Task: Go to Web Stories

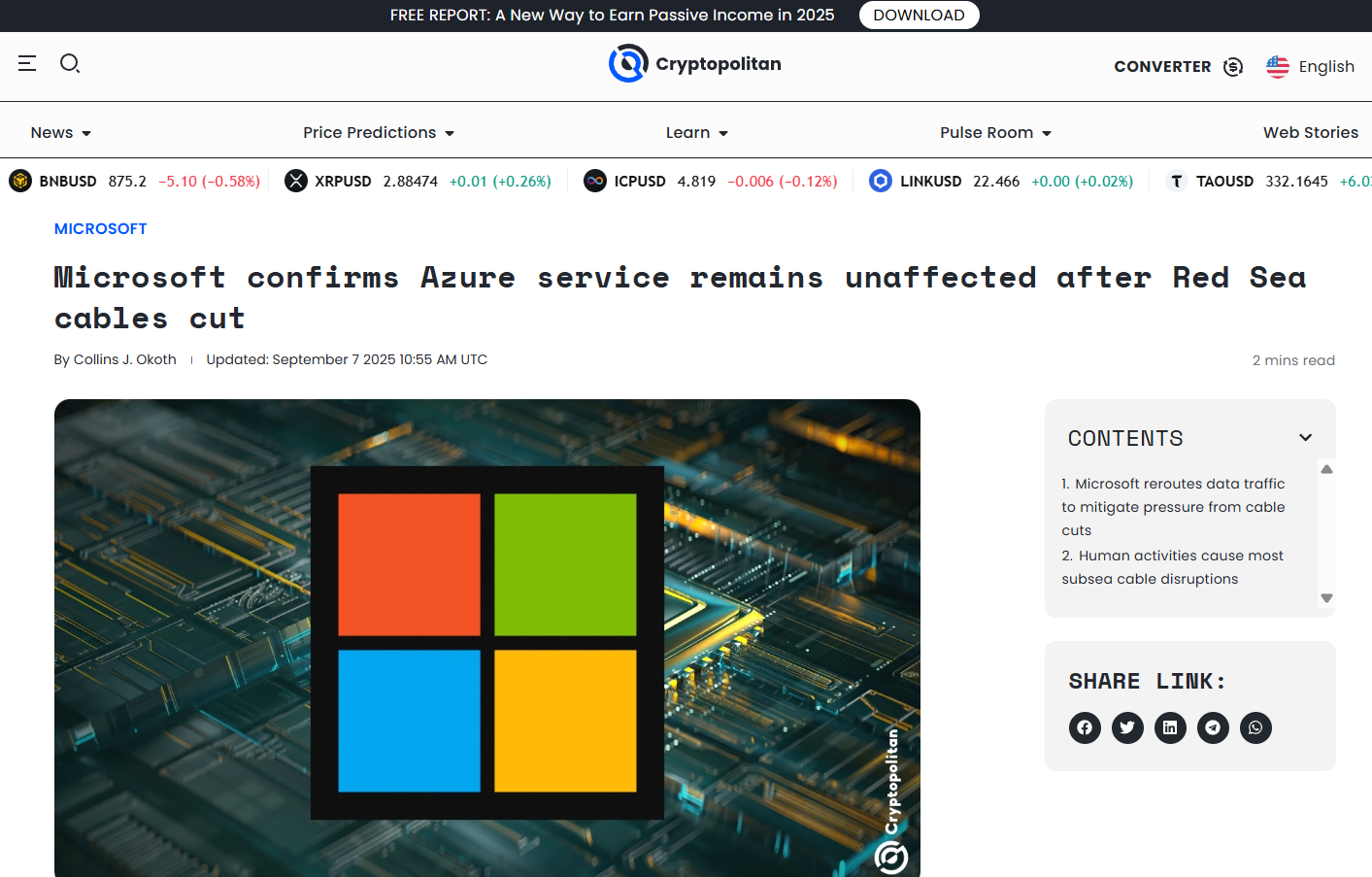Action: 1310,133
